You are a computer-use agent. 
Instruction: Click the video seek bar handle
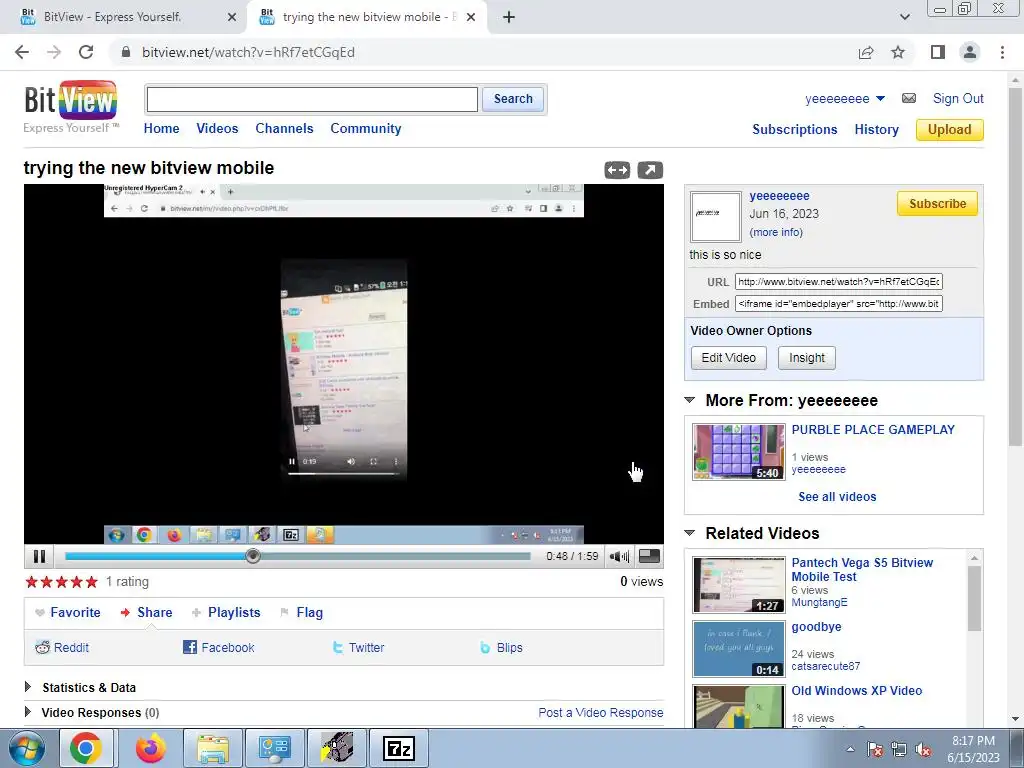coord(253,556)
